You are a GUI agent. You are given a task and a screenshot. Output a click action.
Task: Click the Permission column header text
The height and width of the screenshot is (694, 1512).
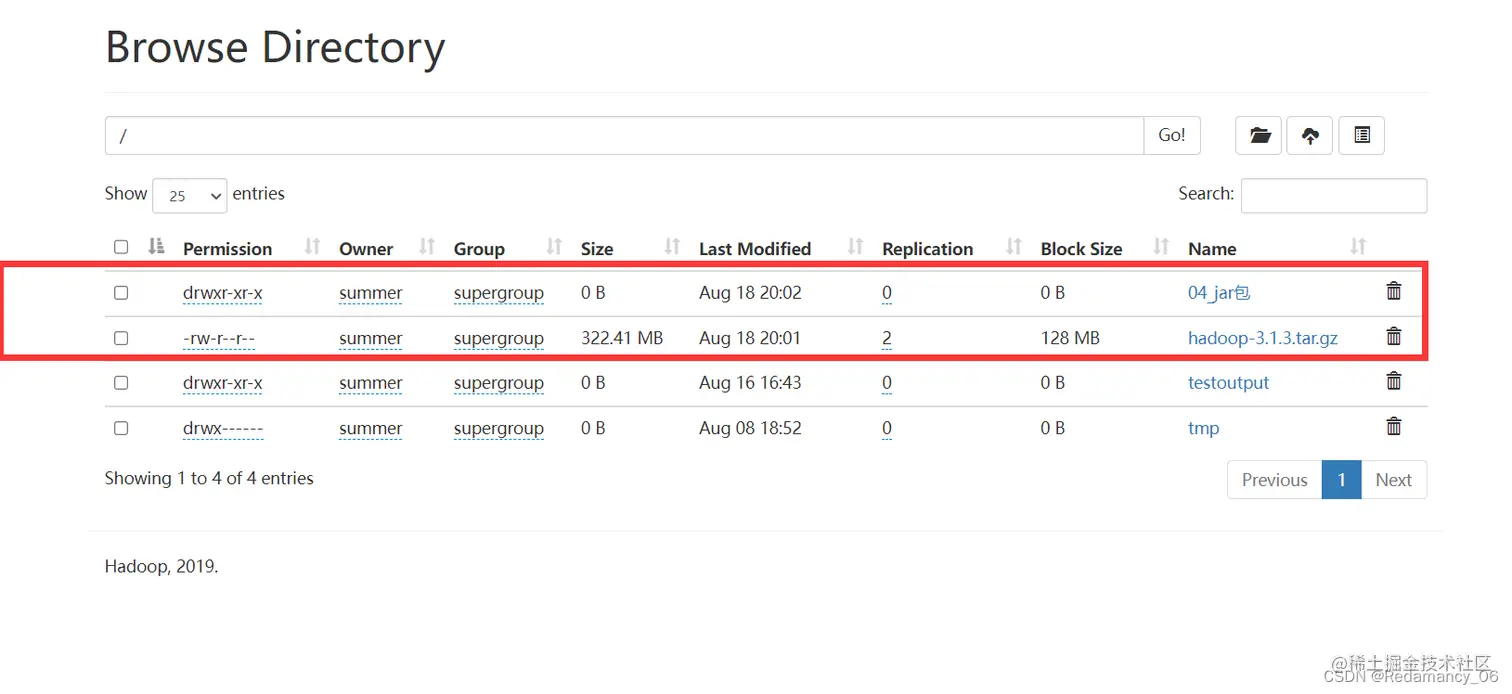click(227, 249)
